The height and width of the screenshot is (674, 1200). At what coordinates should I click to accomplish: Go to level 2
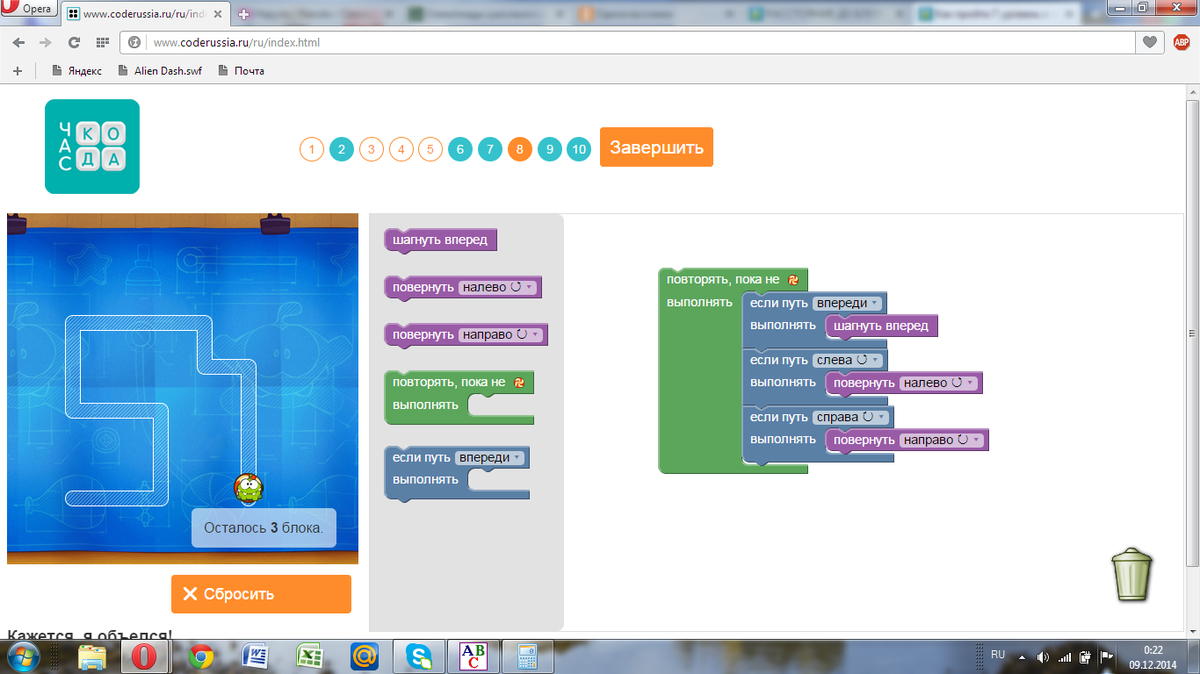tap(341, 150)
